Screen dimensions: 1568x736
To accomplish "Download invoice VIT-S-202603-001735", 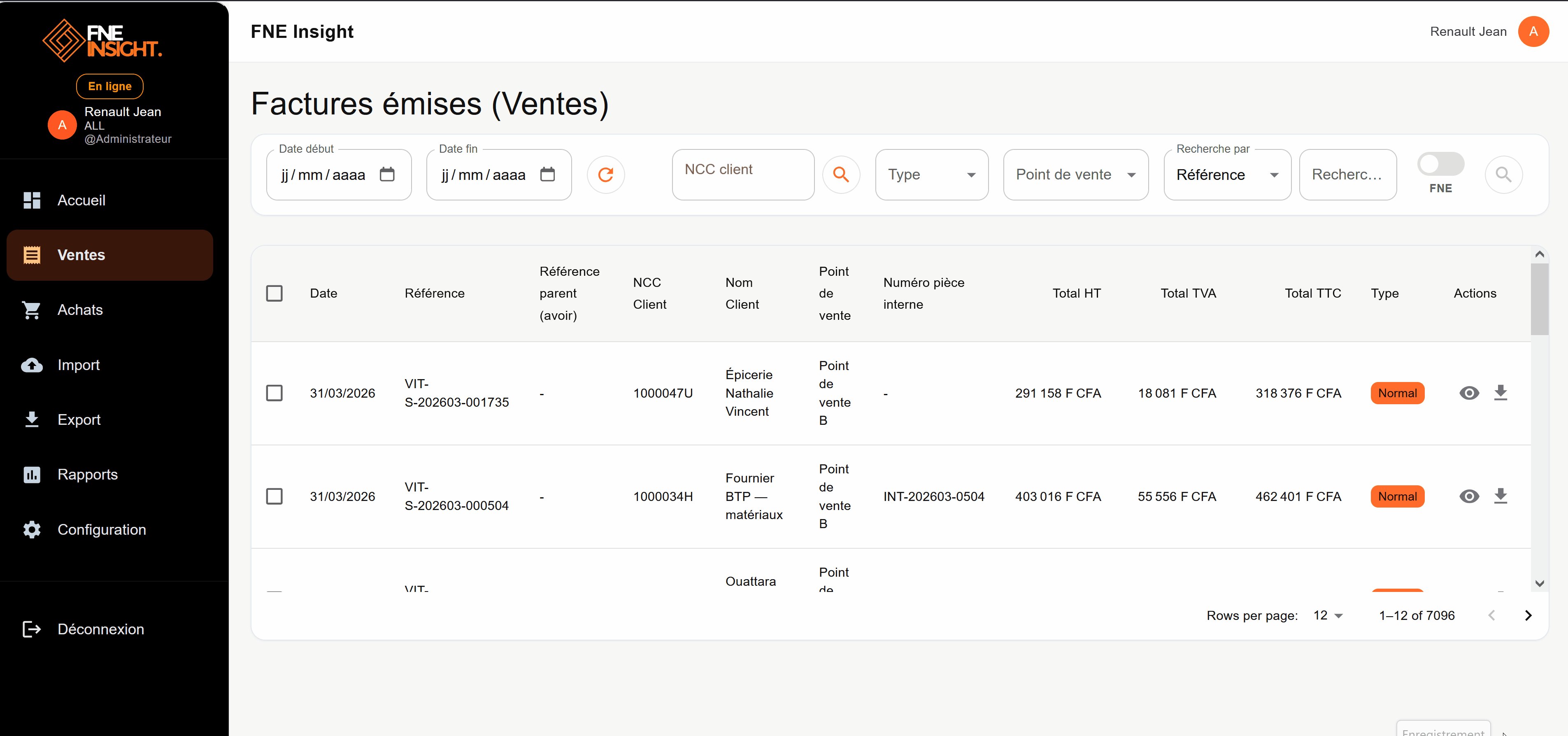I will 1501,393.
